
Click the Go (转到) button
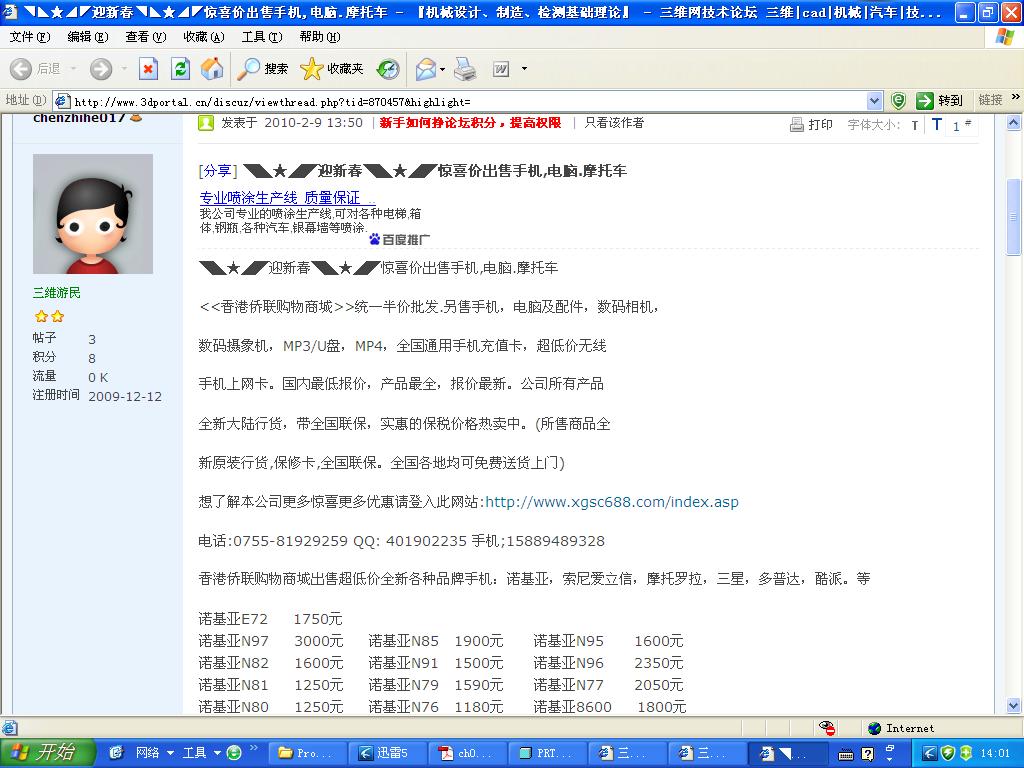click(x=939, y=101)
